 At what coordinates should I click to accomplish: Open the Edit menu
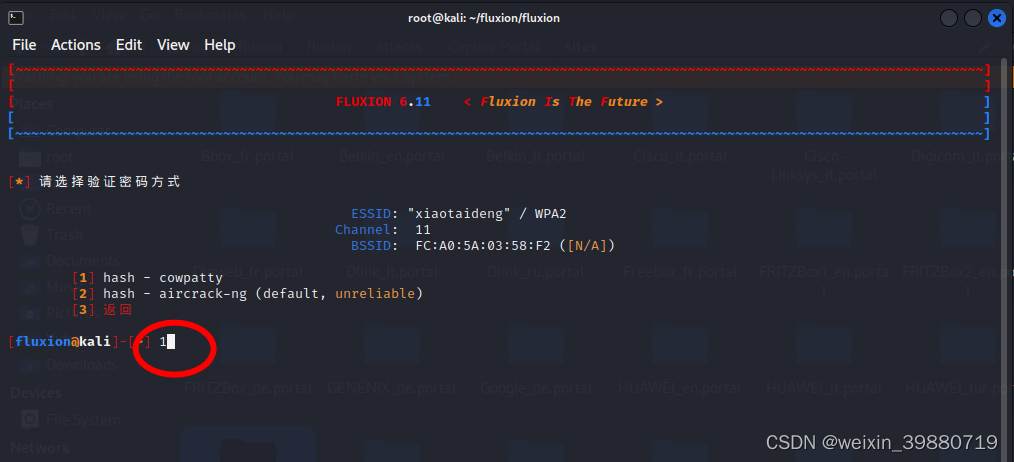(129, 45)
